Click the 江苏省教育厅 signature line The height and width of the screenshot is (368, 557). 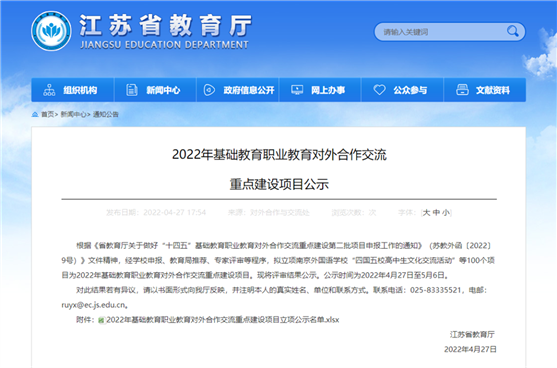pos(472,334)
